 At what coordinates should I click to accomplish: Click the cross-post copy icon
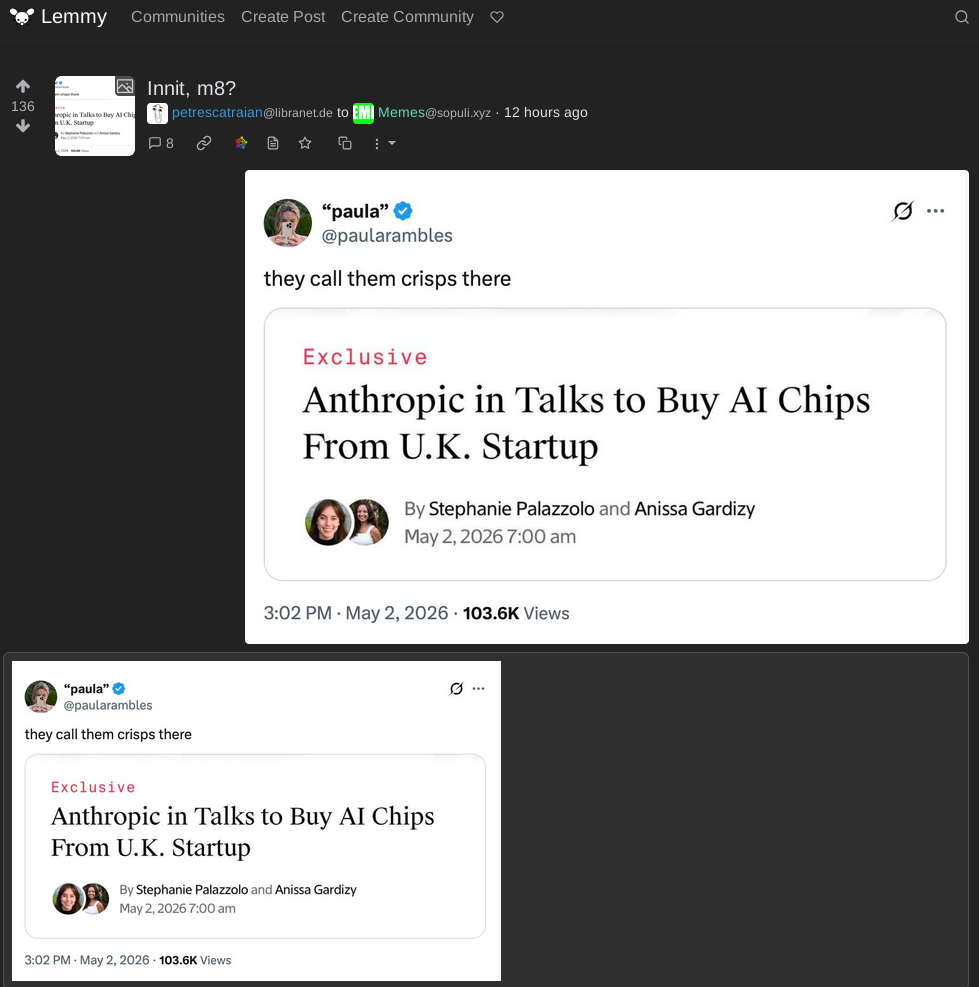[x=344, y=144]
